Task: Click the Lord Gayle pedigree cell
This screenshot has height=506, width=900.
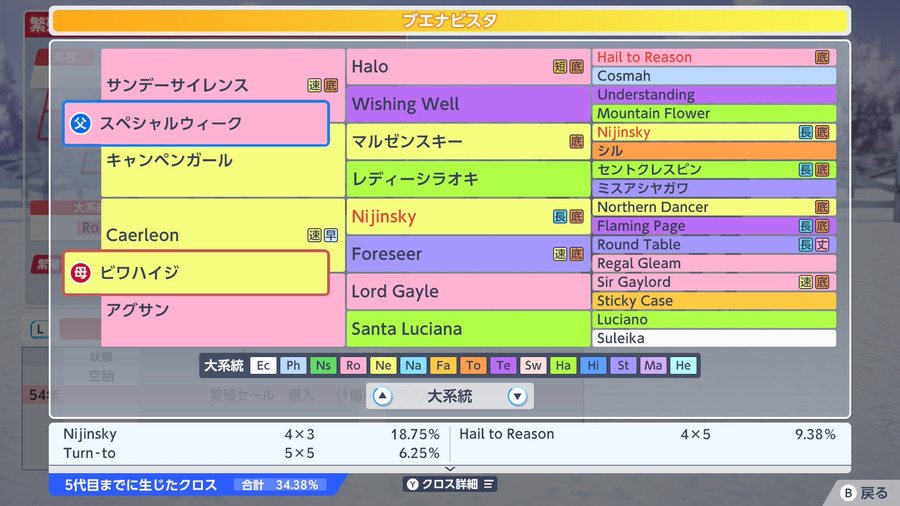Action: point(468,291)
